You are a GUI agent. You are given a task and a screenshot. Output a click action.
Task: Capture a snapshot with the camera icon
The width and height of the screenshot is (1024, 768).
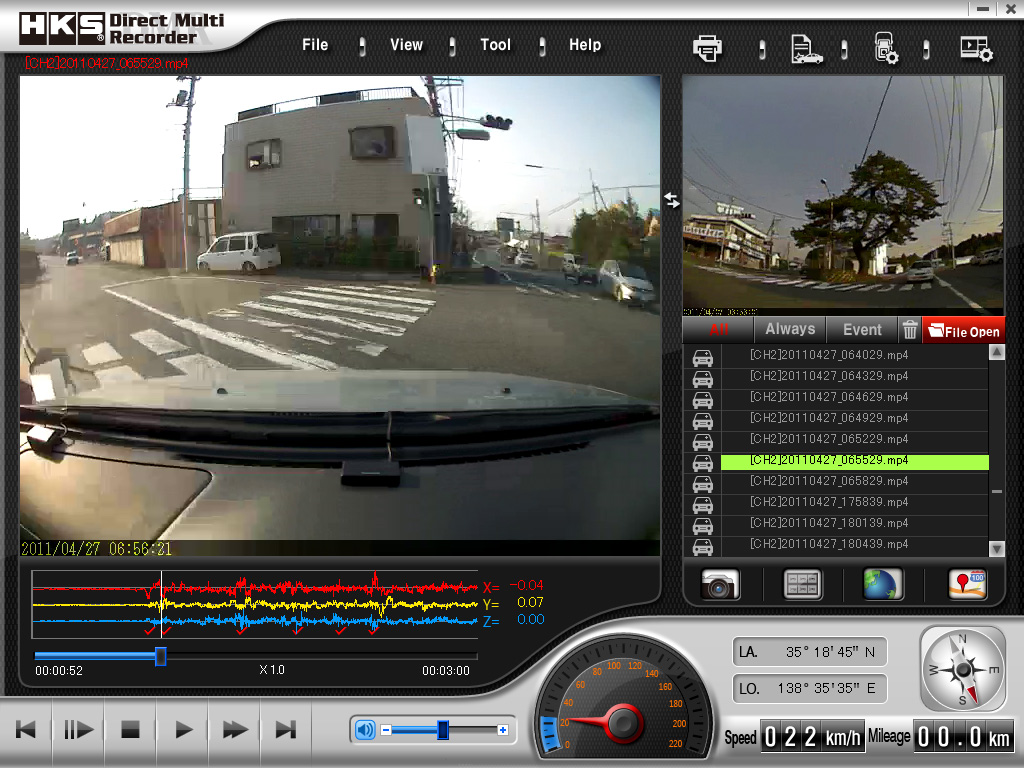click(x=720, y=584)
